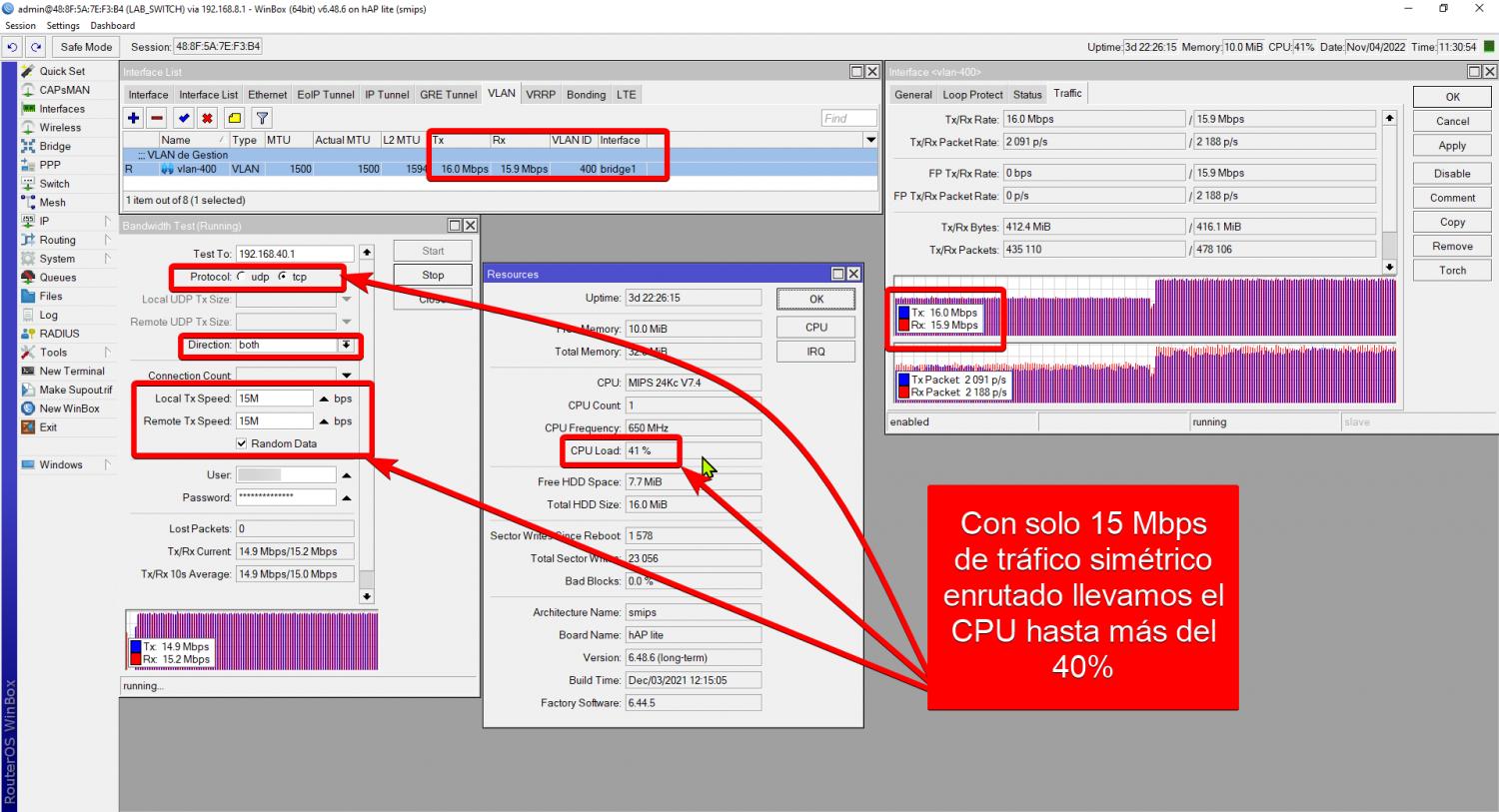Select the tcp protocol radio button
Viewport: 1499px width, 812px height.
(x=283, y=277)
